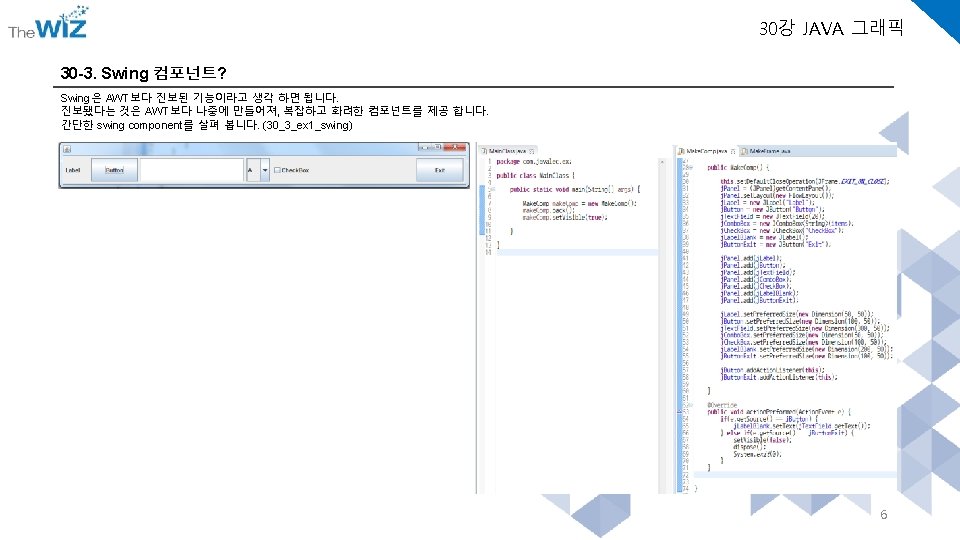Click the 'public static void main' line
Viewport: 960px width, 540px height.
click(x=574, y=189)
